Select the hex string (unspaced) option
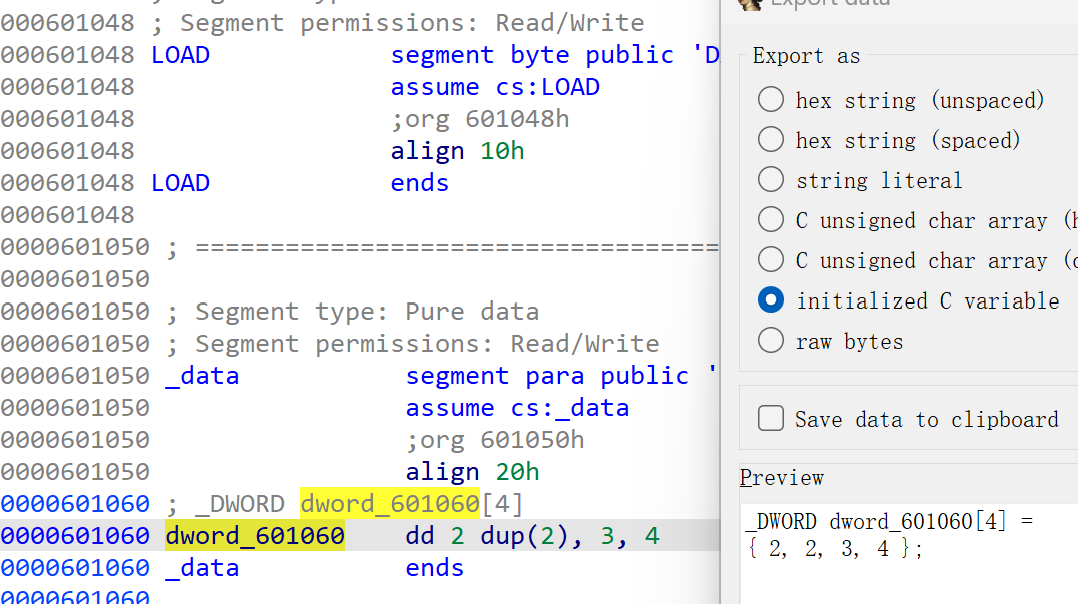The image size is (1078, 604). coord(771,100)
